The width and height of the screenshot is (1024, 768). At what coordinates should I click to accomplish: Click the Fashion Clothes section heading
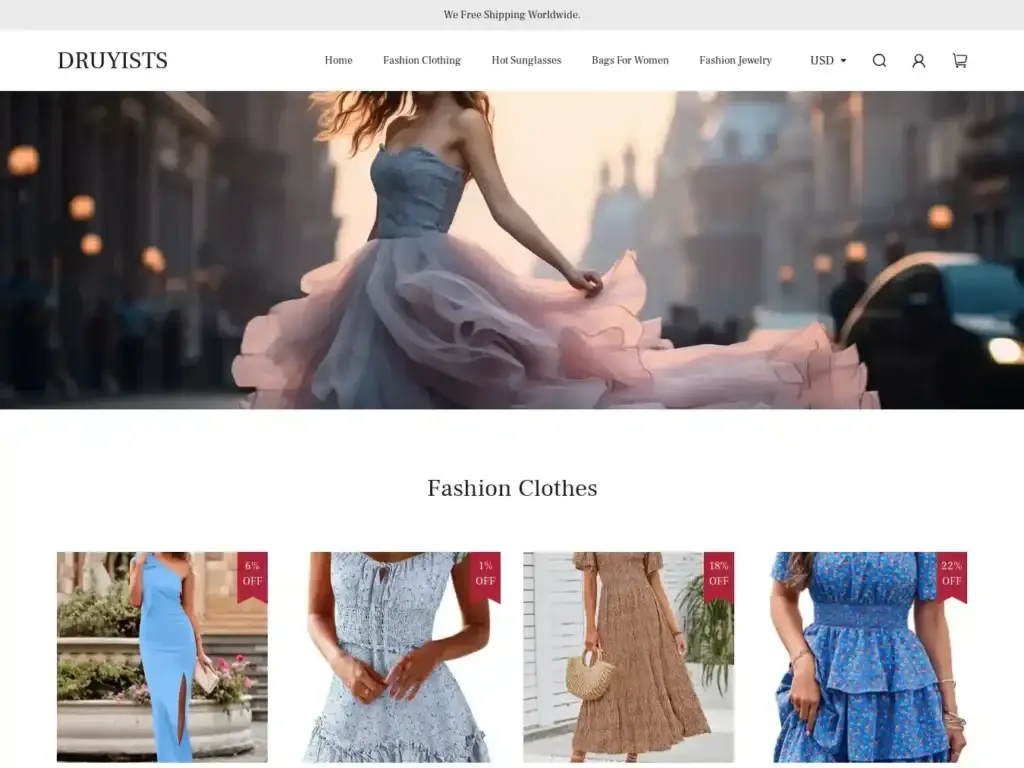pos(512,488)
